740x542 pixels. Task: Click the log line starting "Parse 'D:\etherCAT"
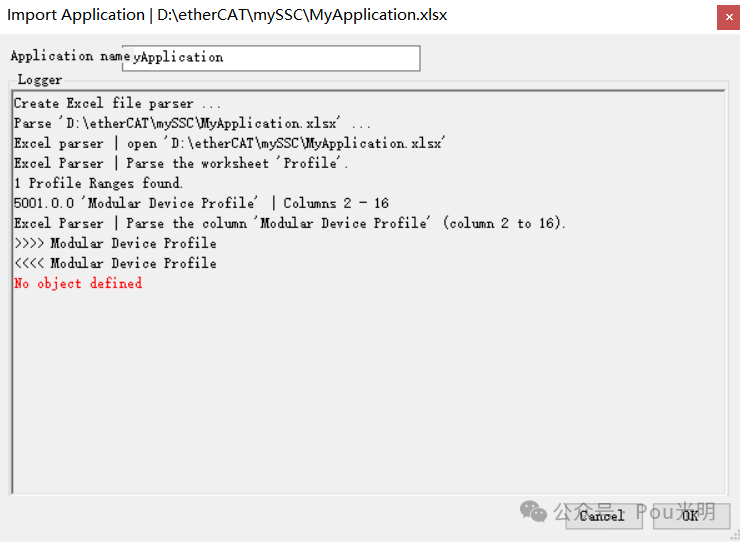point(192,124)
